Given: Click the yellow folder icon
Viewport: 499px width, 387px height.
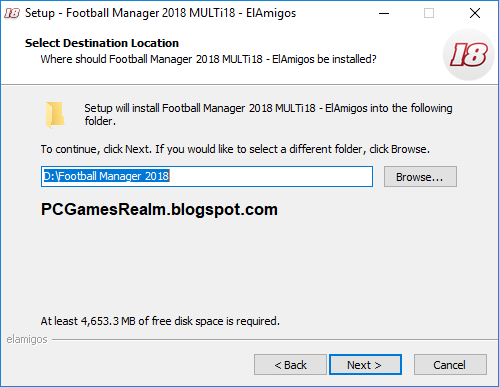Looking at the screenshot, I should point(55,115).
